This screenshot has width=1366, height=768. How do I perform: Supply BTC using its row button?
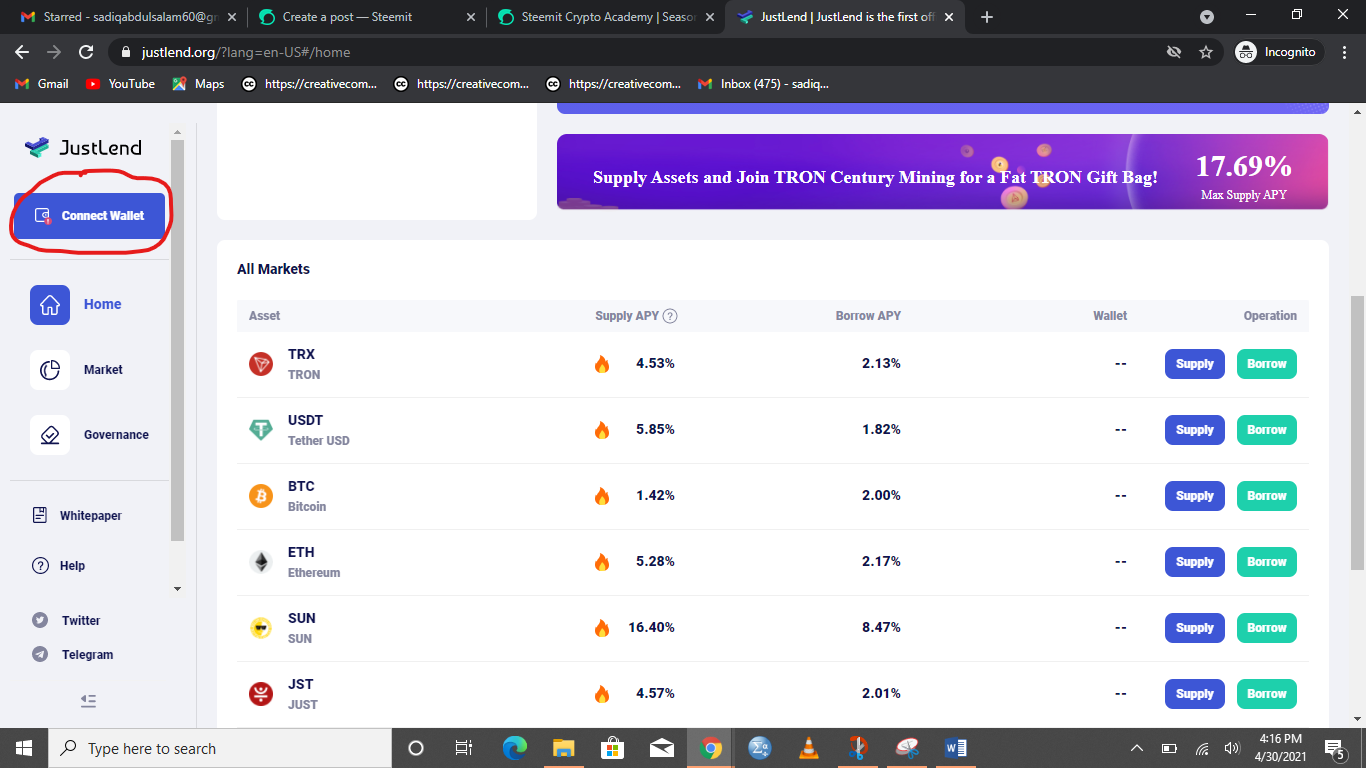coord(1195,496)
